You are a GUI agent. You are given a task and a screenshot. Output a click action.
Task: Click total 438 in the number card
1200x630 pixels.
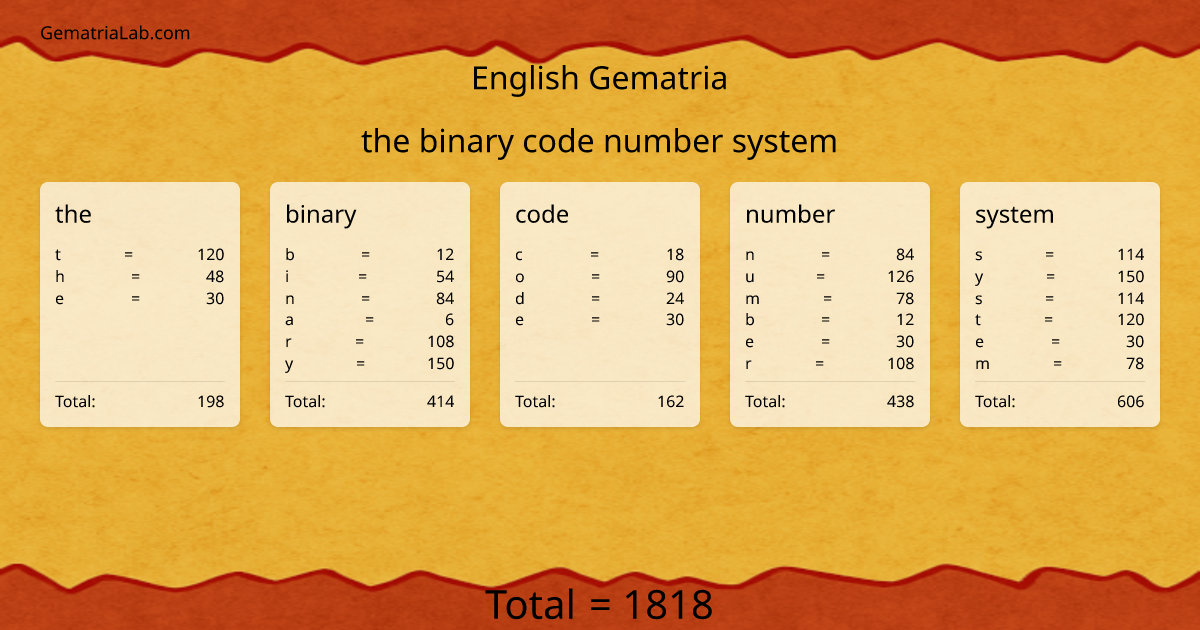(901, 402)
